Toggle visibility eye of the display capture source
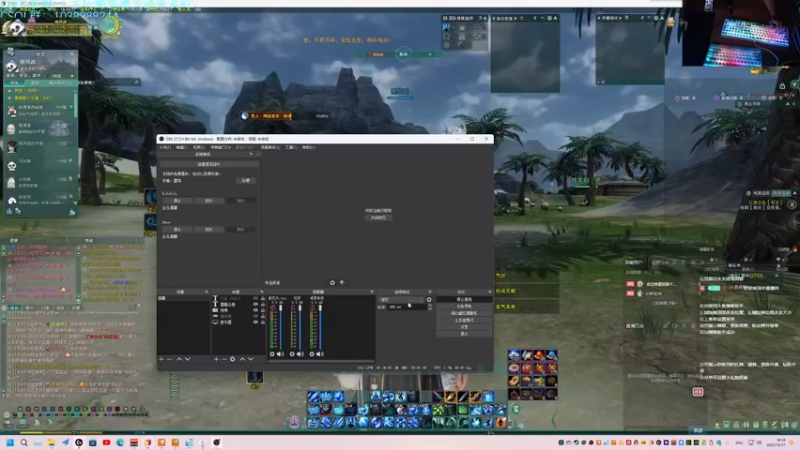Screen dimensions: 800x450 point(256,322)
